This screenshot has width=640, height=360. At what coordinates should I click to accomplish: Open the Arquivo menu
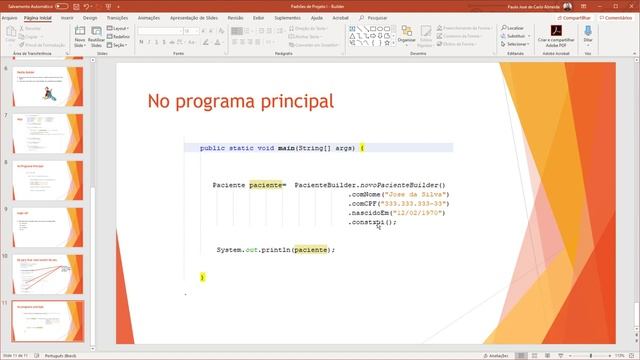point(9,18)
